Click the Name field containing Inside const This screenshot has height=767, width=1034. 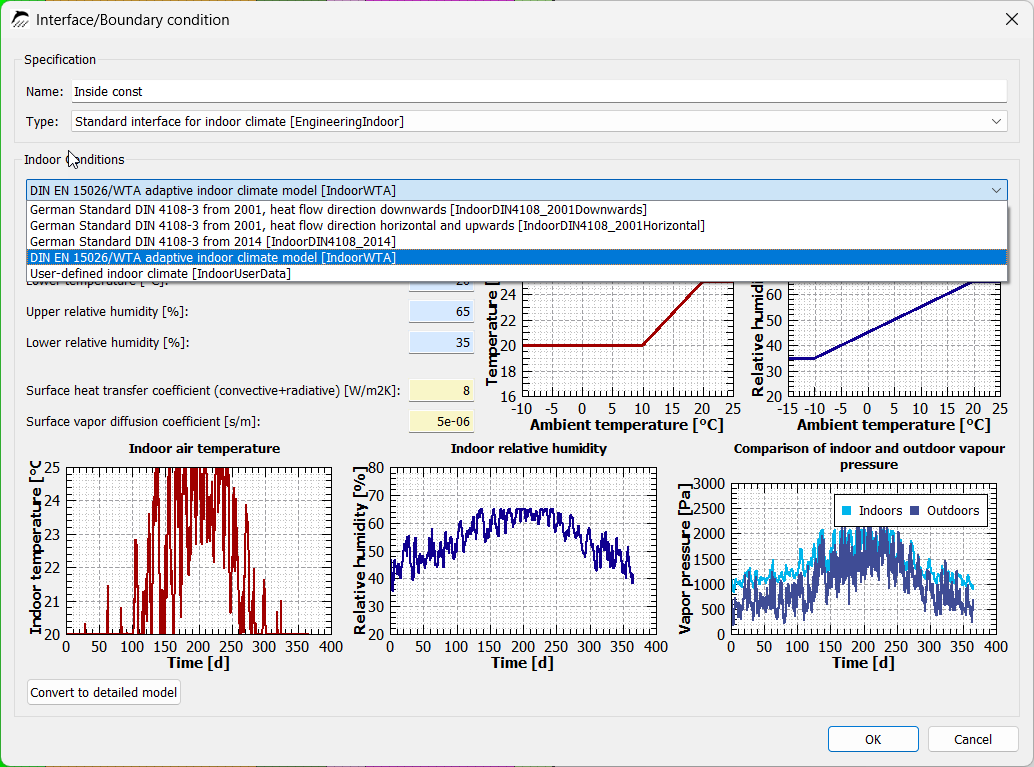point(539,92)
